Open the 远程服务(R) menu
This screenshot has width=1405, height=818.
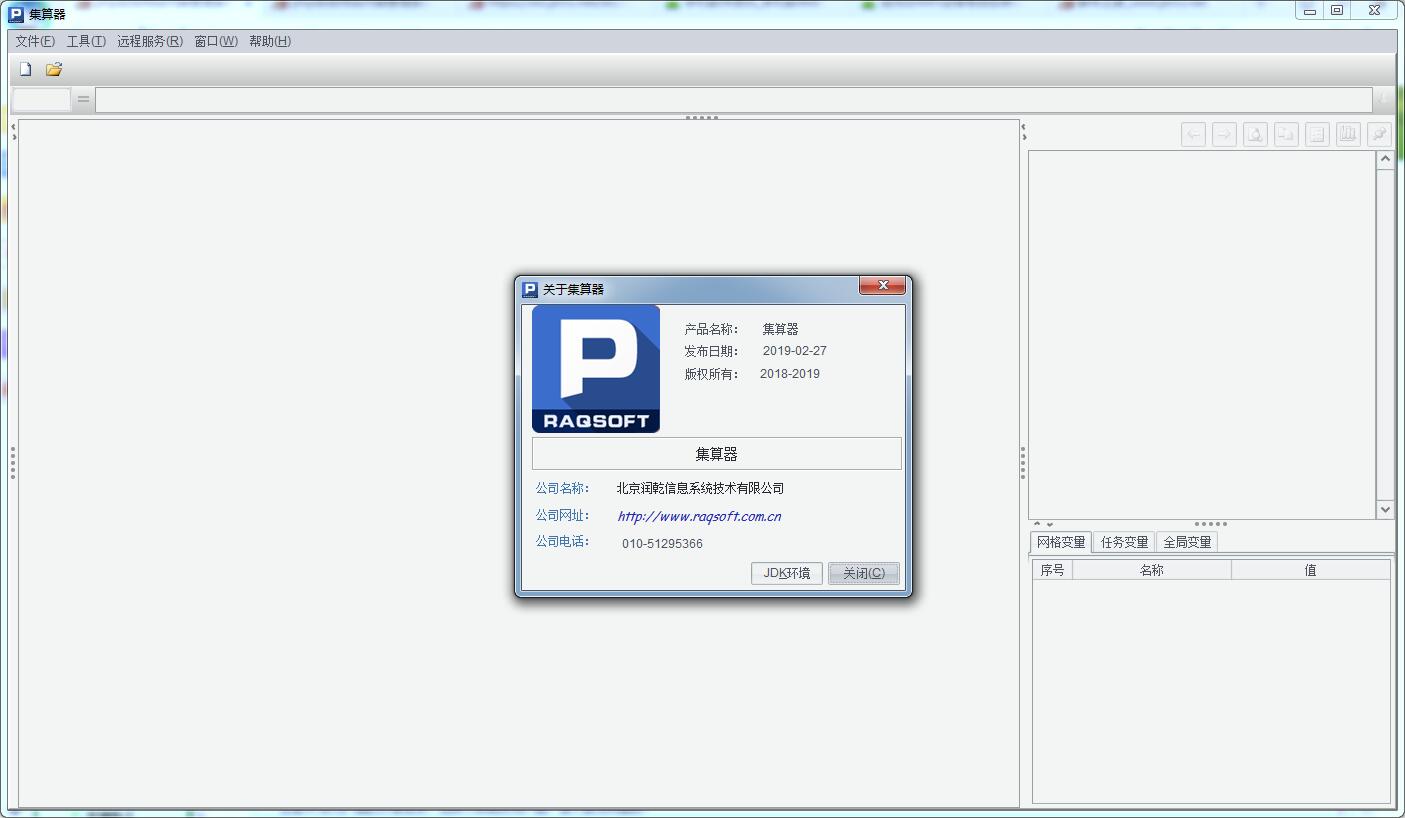click(150, 41)
